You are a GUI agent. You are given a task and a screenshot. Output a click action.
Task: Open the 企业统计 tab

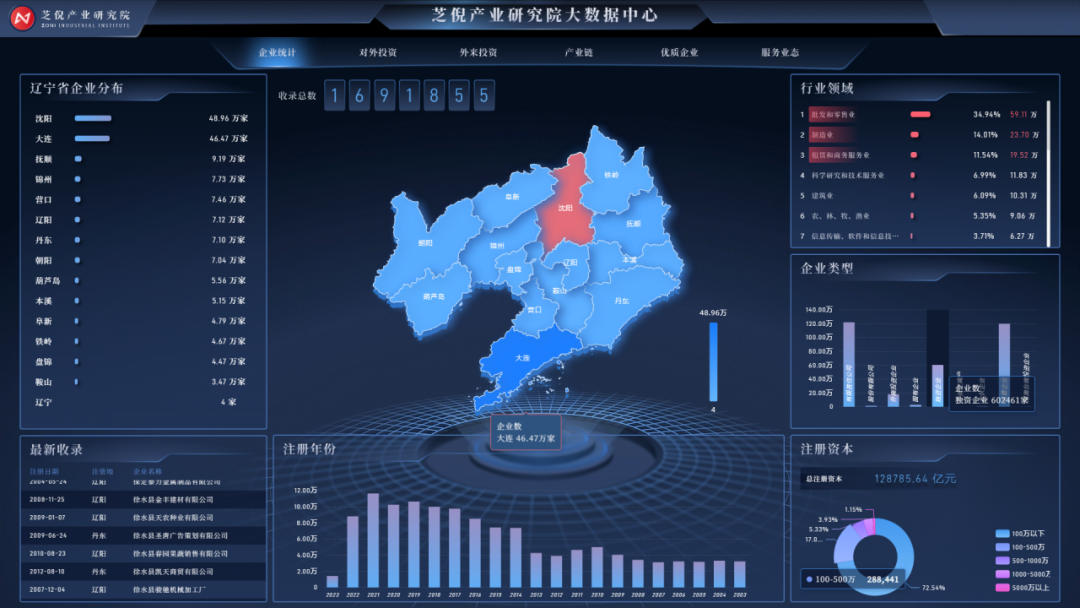(x=277, y=52)
